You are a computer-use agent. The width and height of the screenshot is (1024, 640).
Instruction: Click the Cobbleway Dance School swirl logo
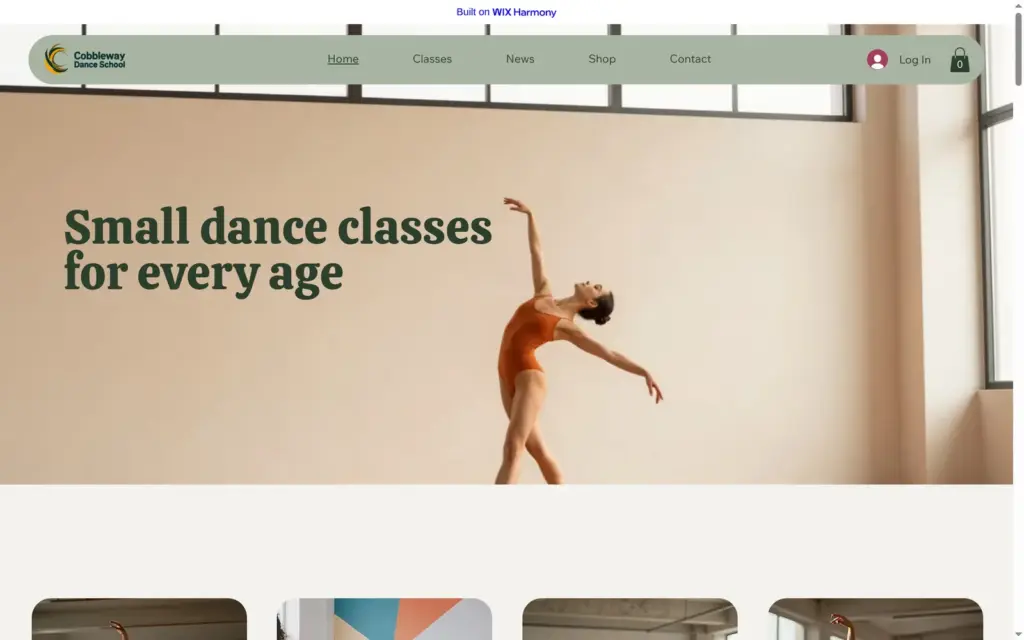point(56,59)
